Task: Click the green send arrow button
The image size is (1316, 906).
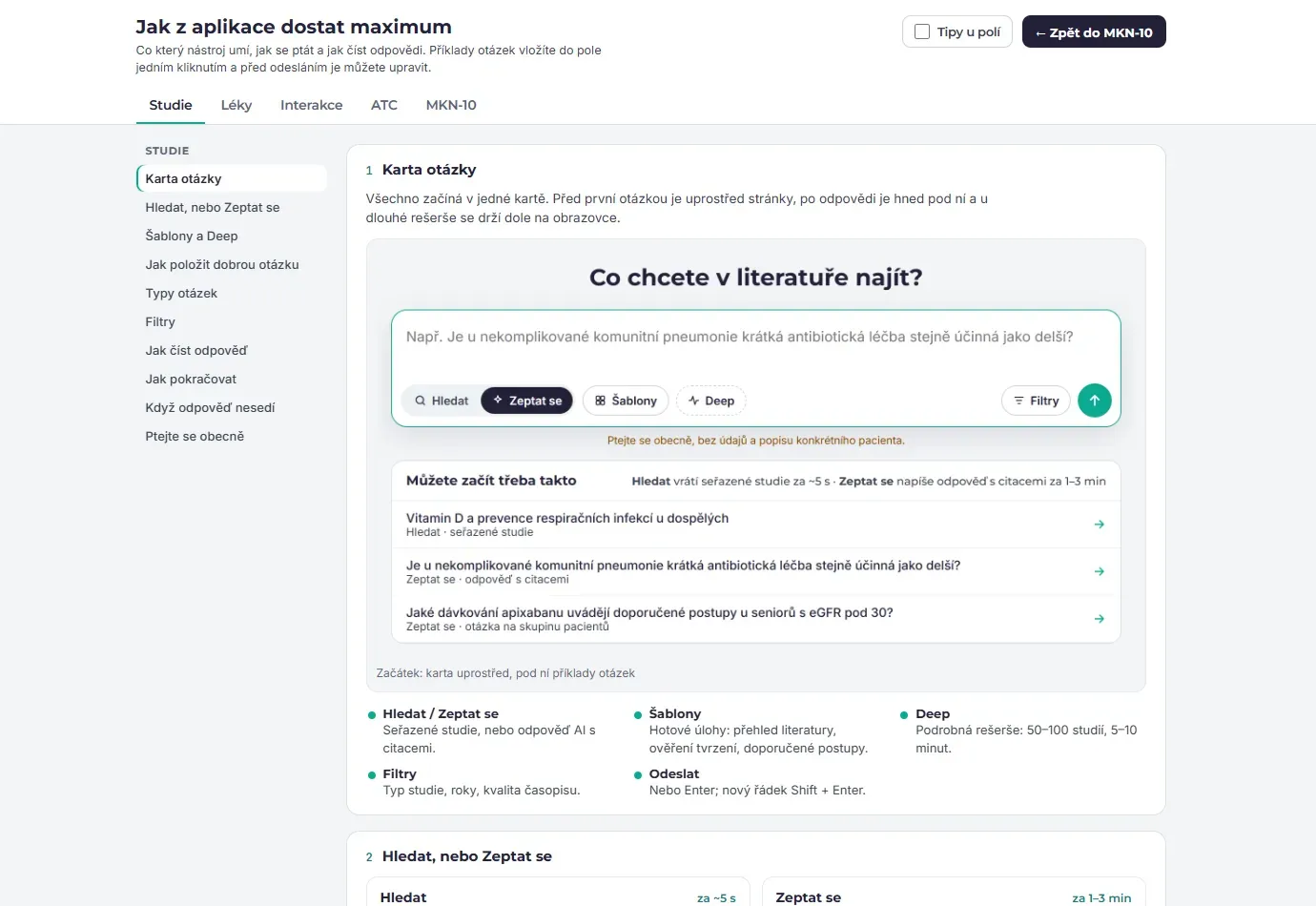Action: click(1095, 401)
